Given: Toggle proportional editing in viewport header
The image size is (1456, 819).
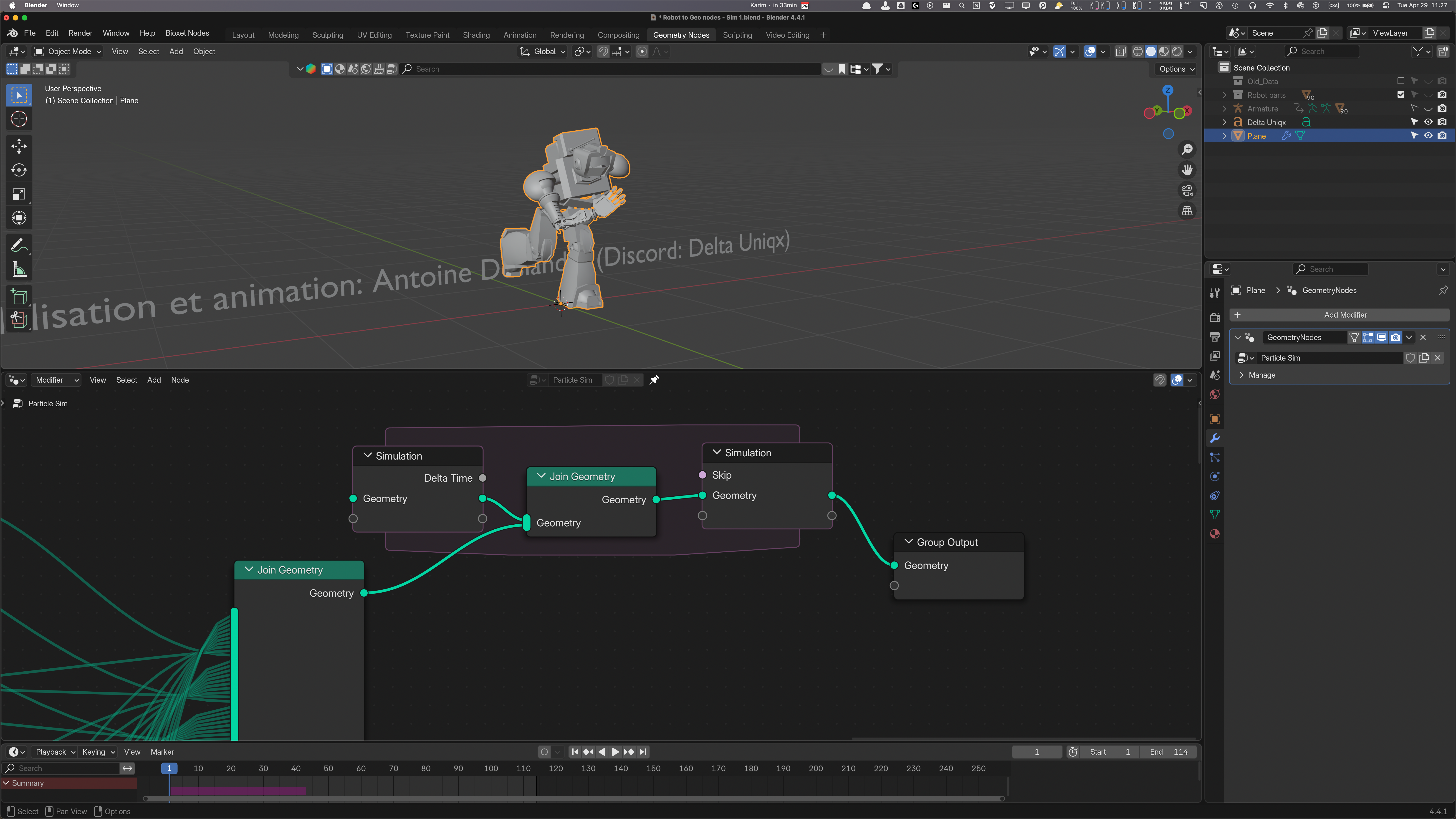Looking at the screenshot, I should [642, 51].
